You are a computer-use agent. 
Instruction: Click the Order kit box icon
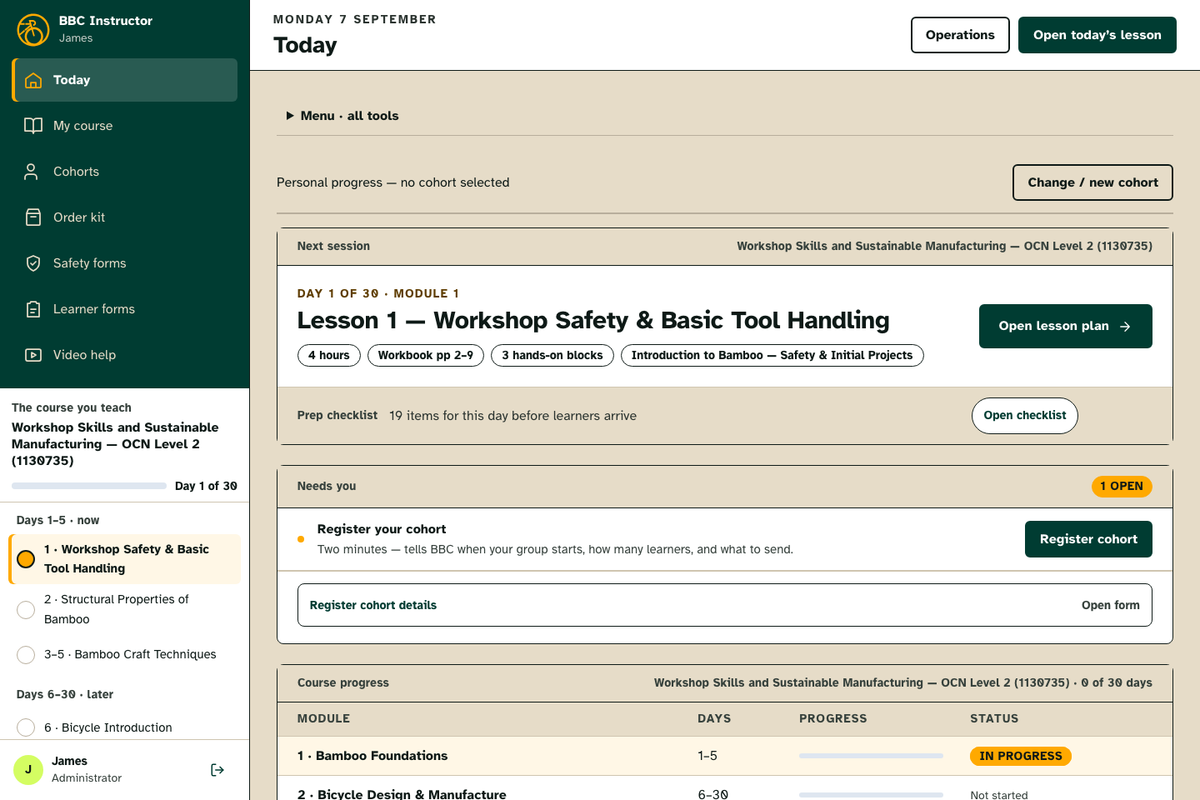[34, 217]
